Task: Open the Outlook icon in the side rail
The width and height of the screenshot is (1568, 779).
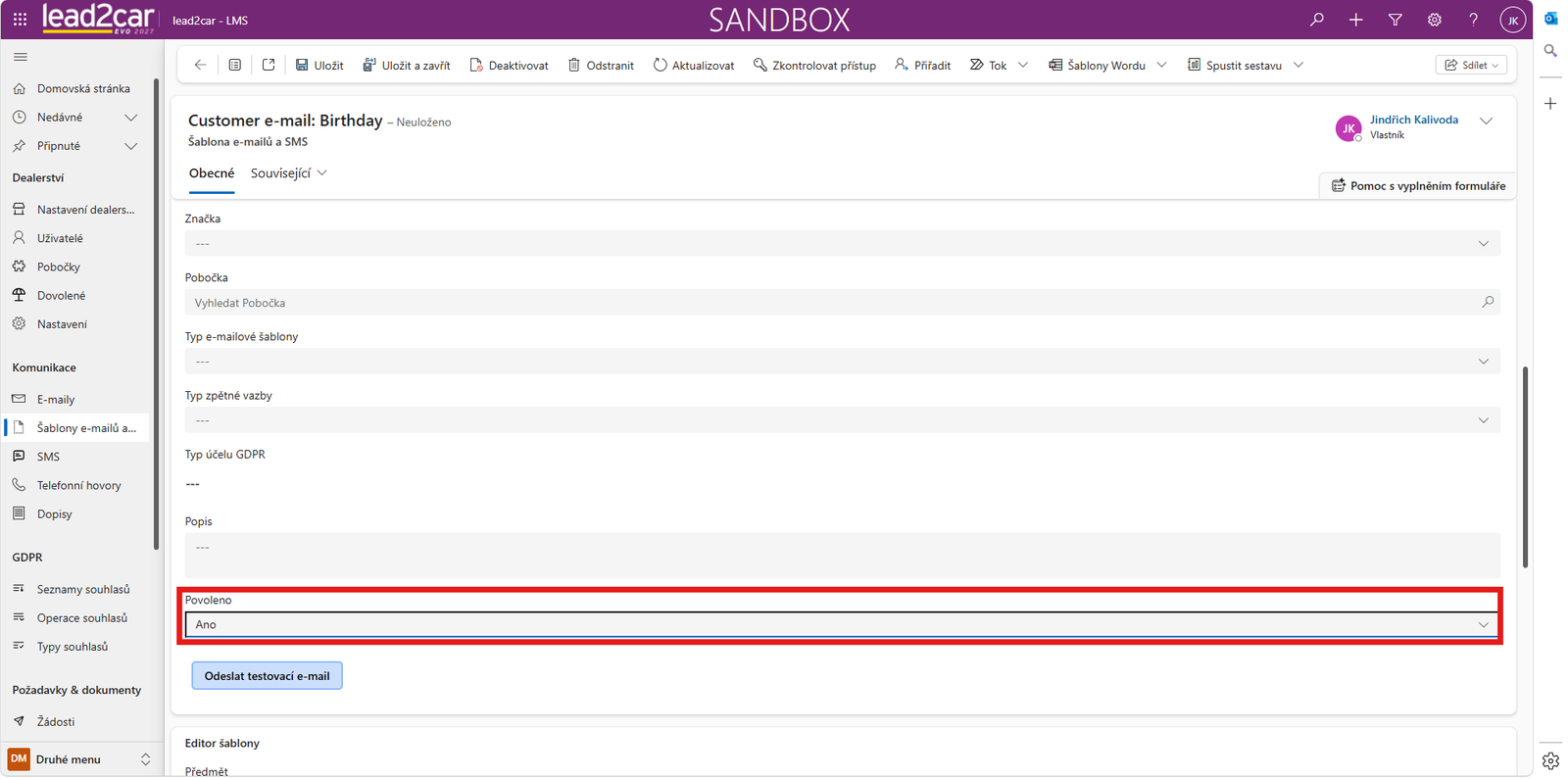Action: point(1550,19)
